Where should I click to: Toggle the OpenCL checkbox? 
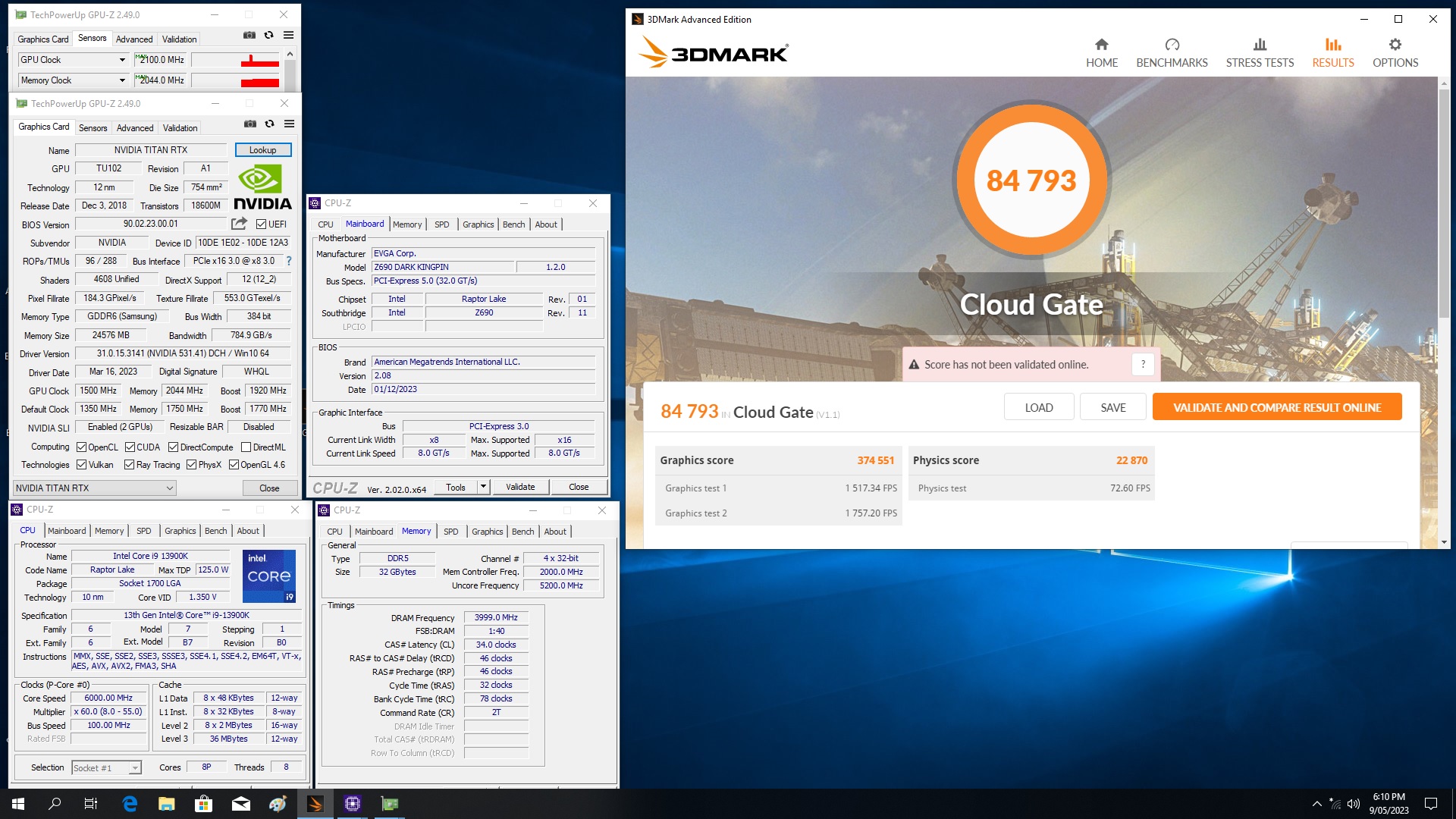[81, 447]
